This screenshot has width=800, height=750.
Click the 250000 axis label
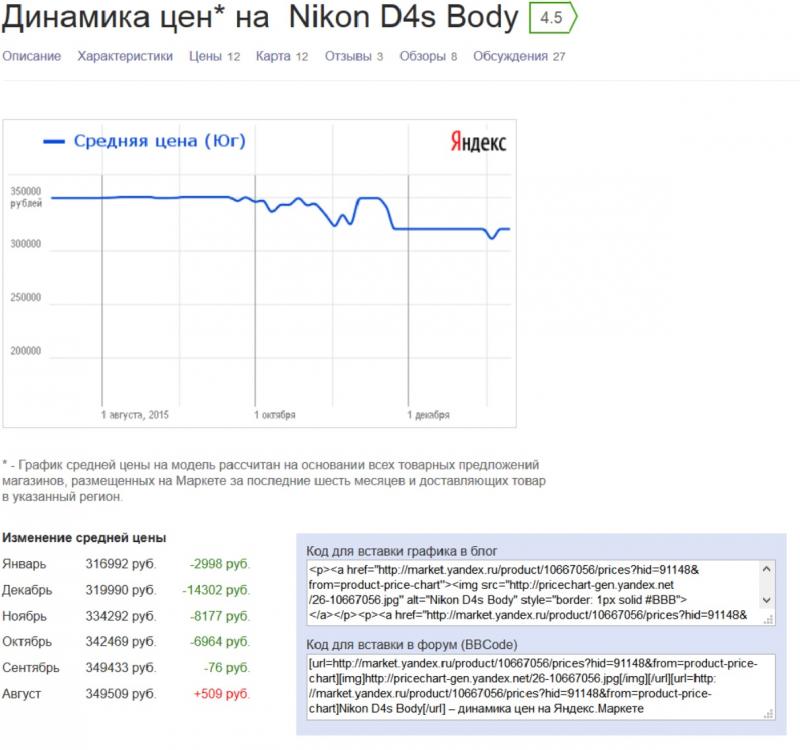pos(26,297)
